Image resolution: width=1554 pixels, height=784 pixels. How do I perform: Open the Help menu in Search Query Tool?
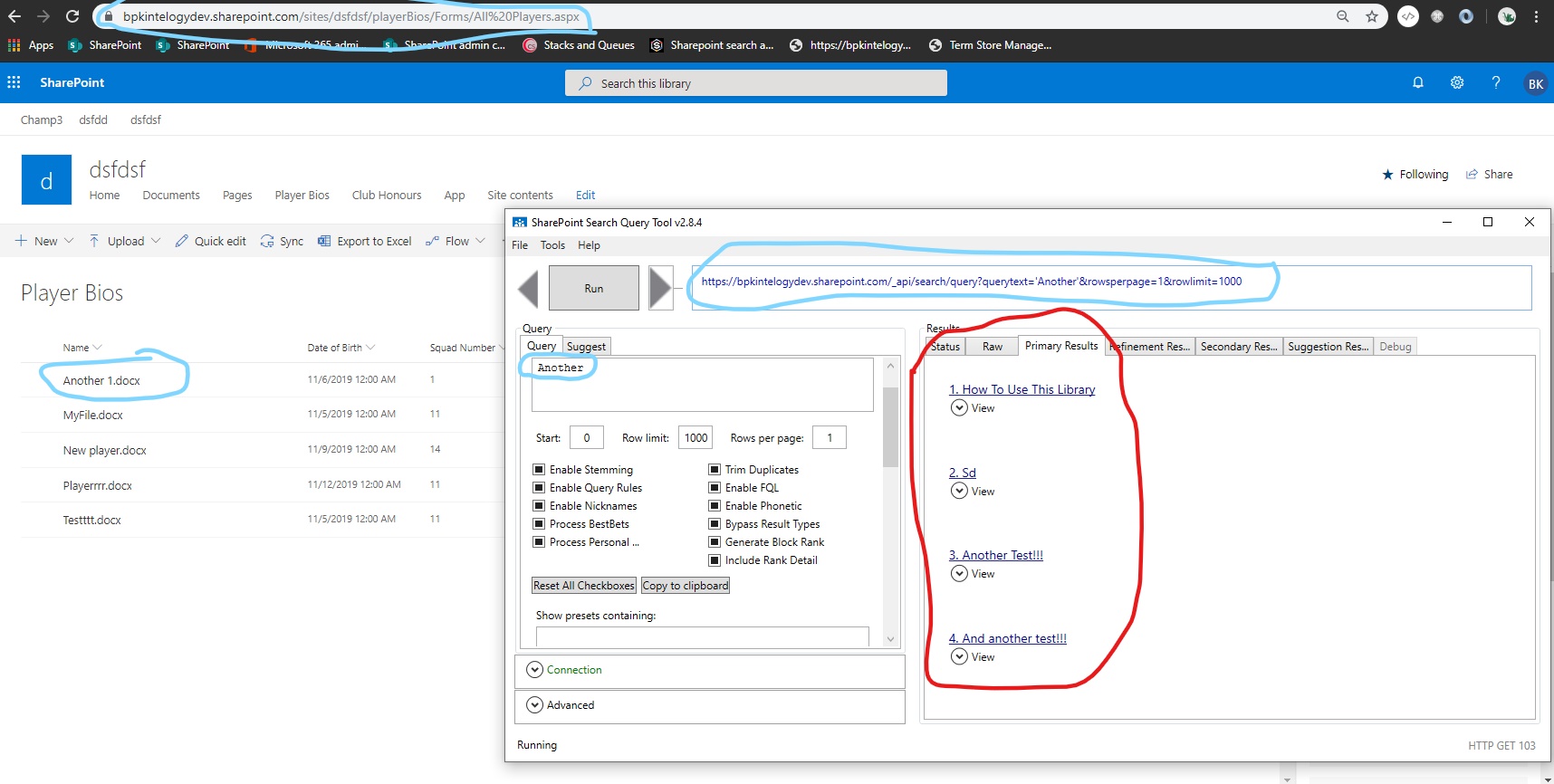tap(589, 245)
